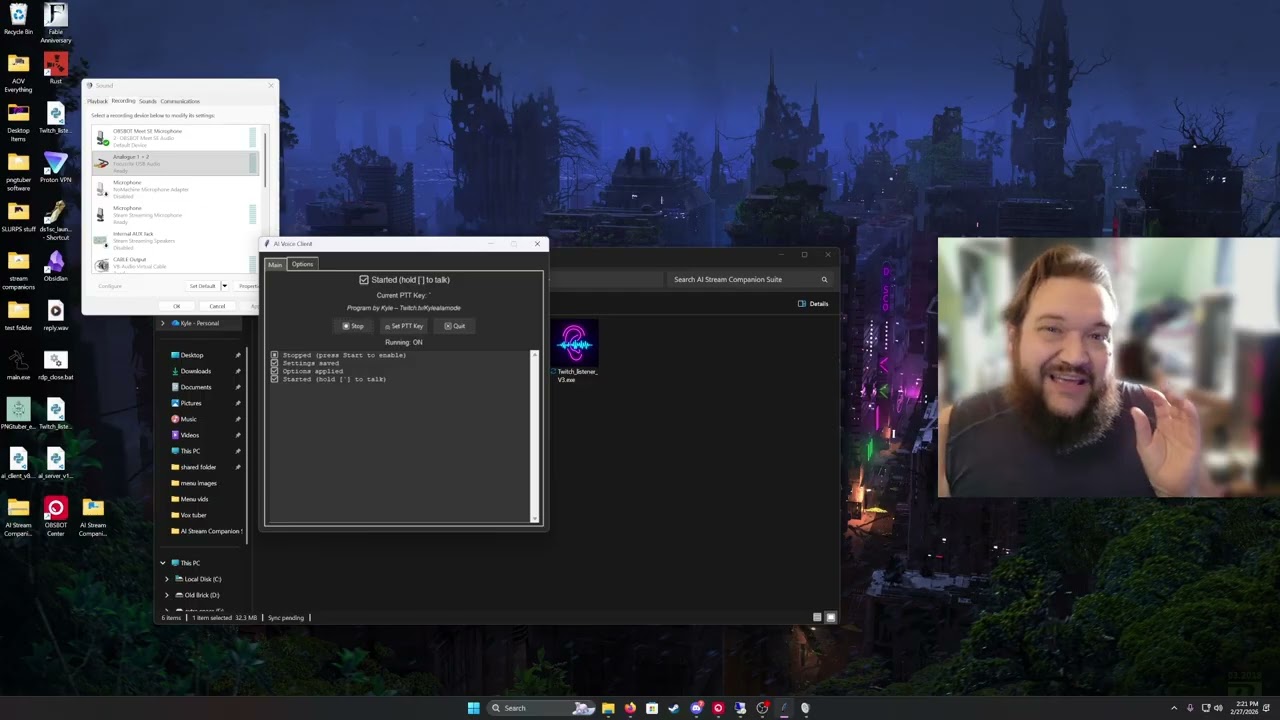
Task: Open Discord from the taskbar
Action: pos(696,708)
